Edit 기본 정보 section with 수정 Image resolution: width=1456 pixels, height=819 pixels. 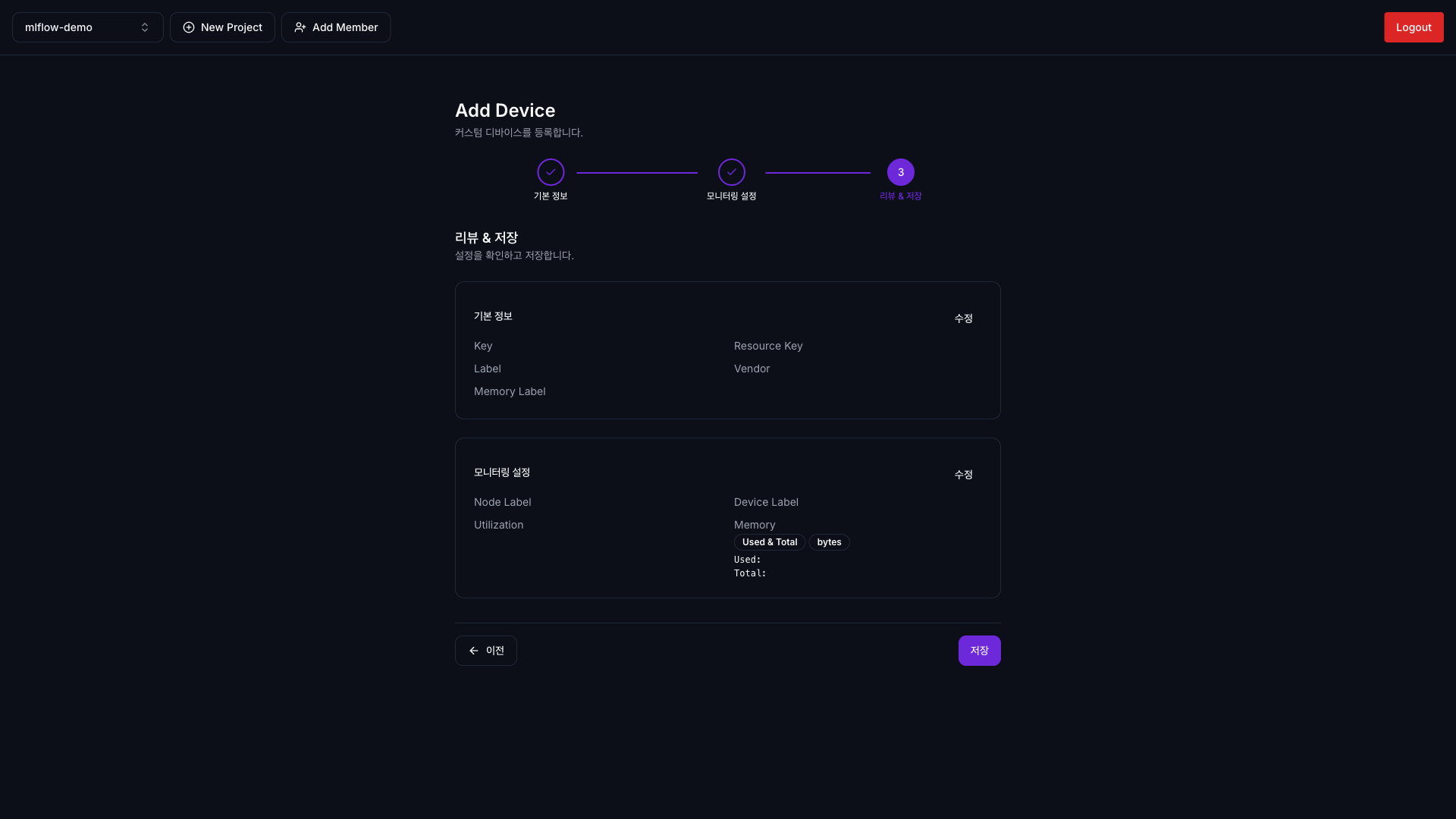click(963, 318)
